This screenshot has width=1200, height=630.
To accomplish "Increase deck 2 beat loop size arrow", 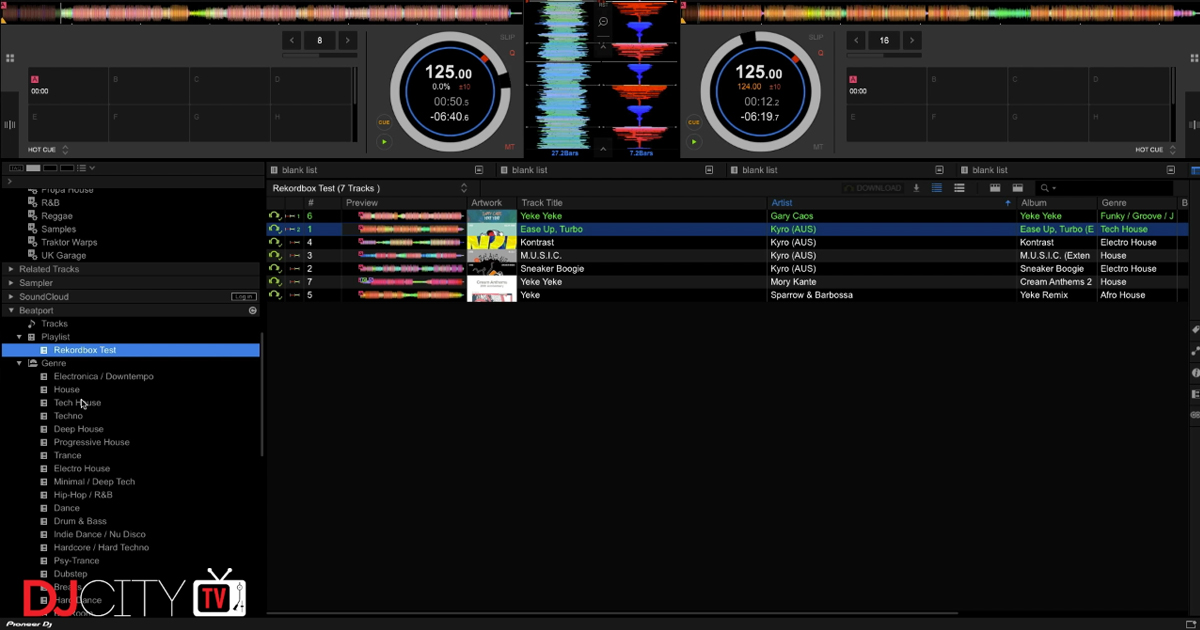I will coord(911,41).
